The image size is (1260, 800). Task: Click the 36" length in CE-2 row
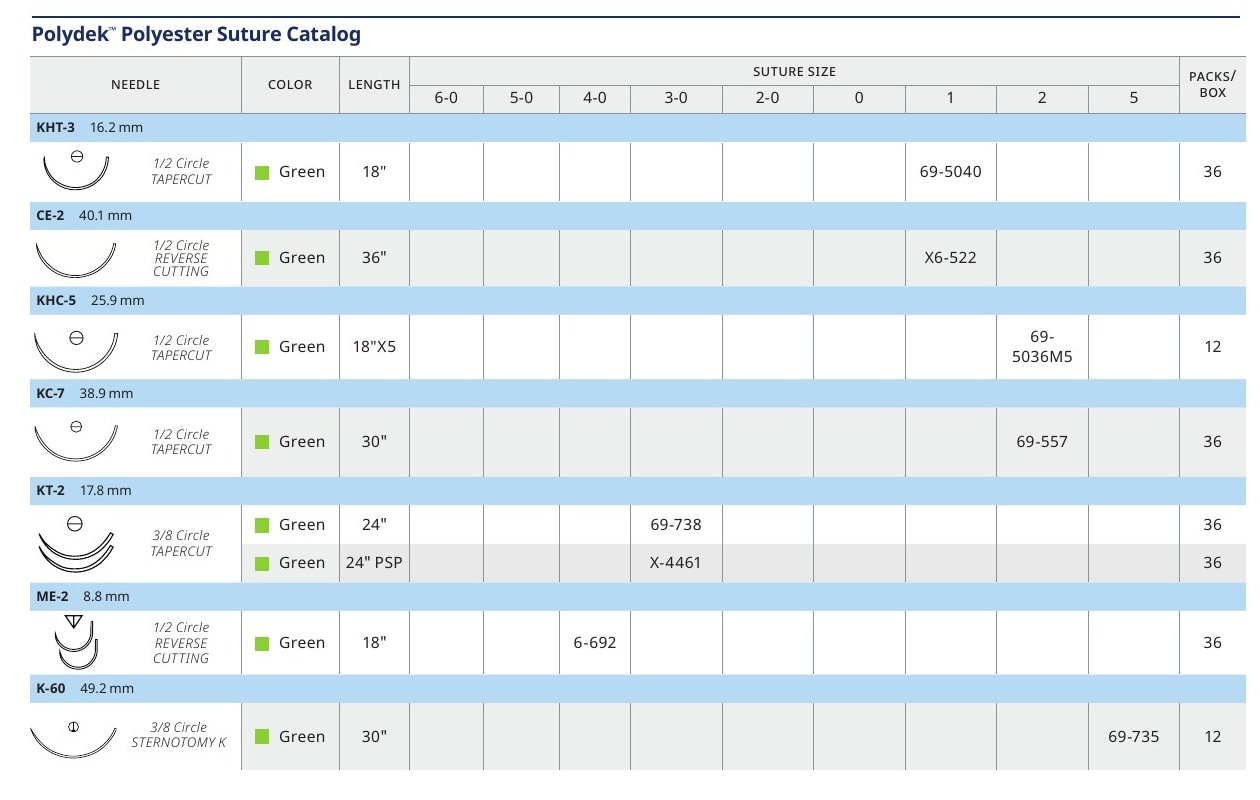pos(374,258)
